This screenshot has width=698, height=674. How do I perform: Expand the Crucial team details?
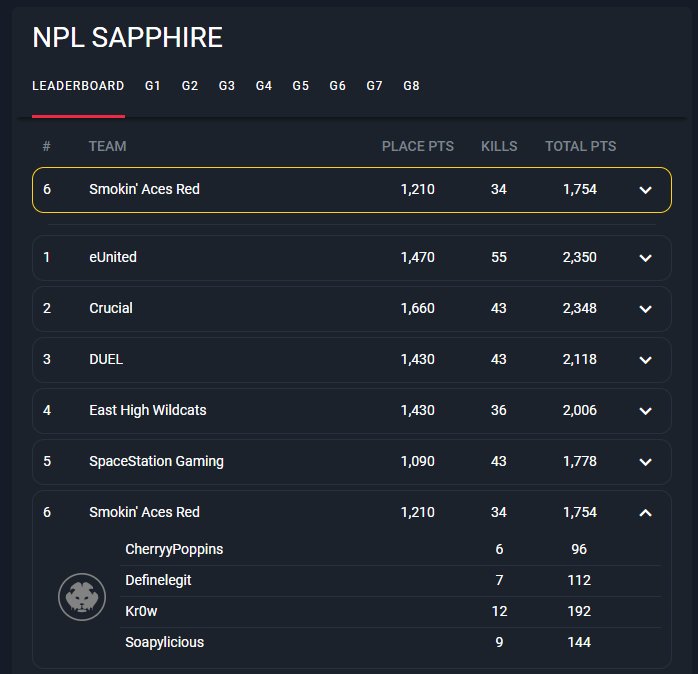tap(645, 309)
